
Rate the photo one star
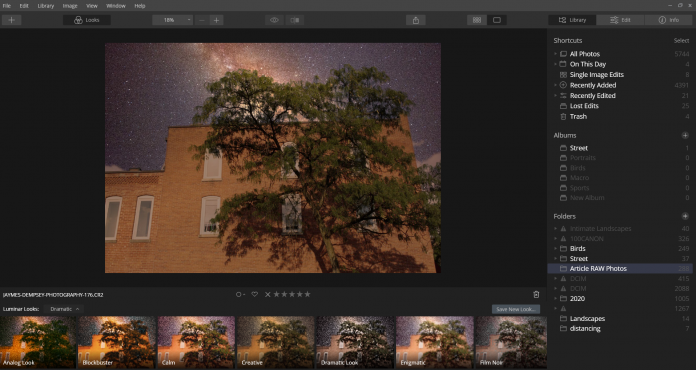coord(277,294)
